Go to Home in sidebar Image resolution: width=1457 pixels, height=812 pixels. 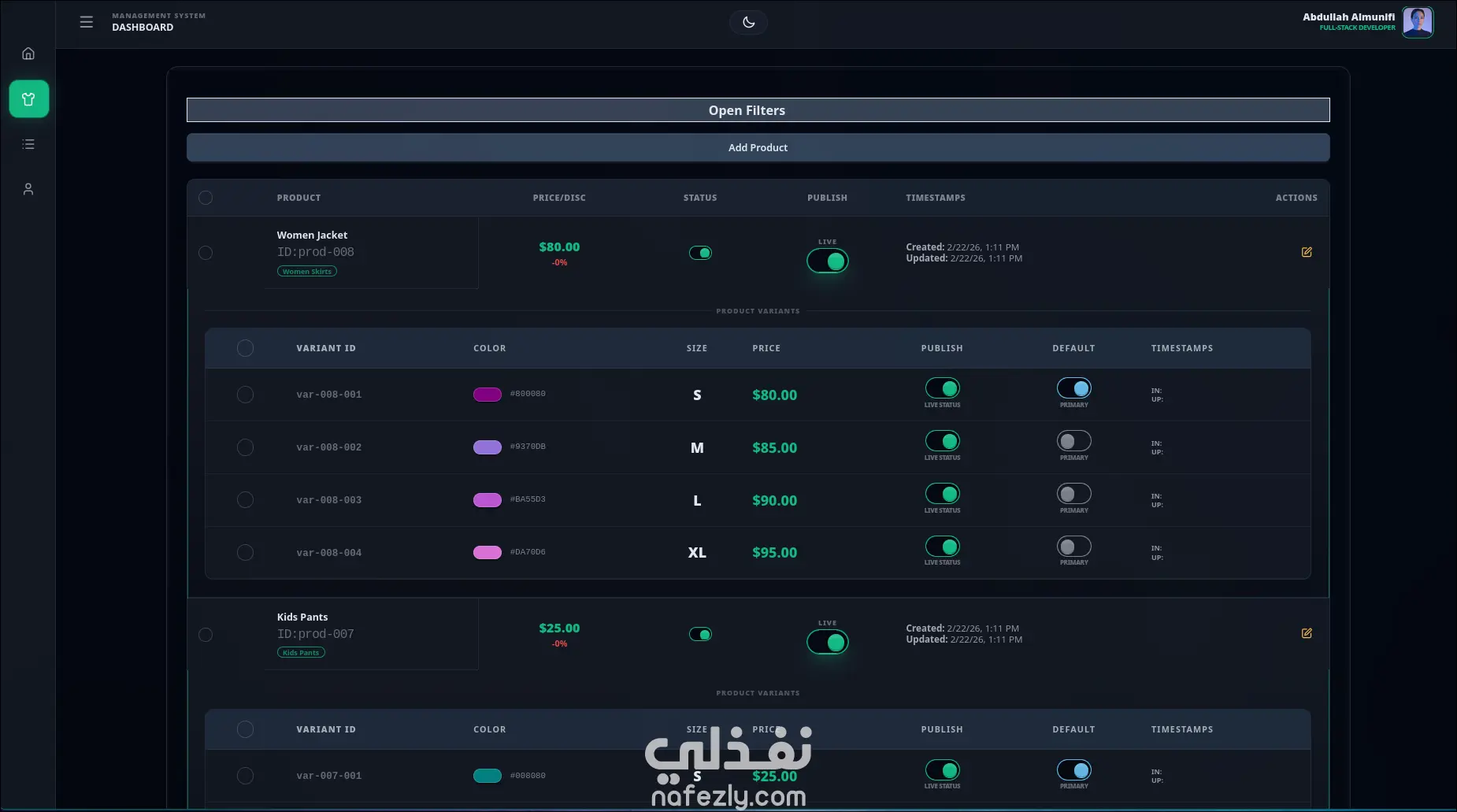28,54
